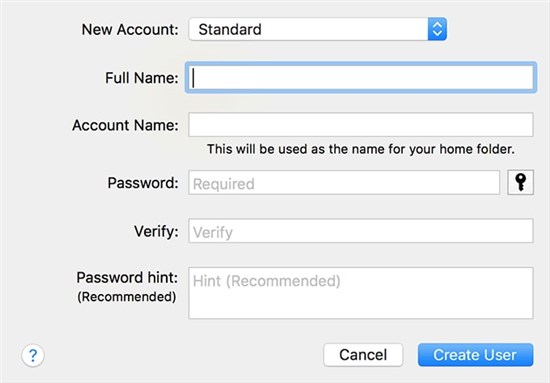Click the help question mark button

click(x=33, y=355)
